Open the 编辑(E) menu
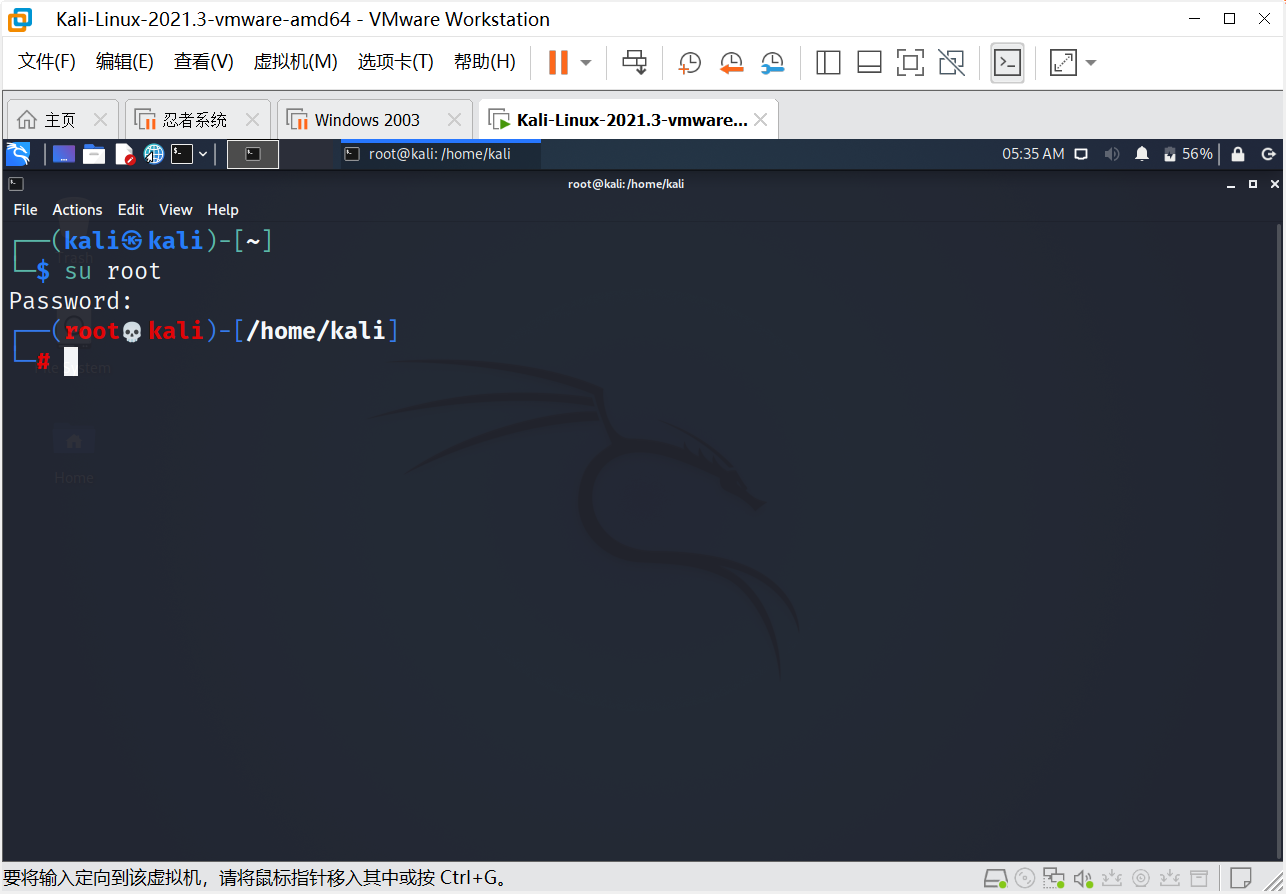 point(125,62)
